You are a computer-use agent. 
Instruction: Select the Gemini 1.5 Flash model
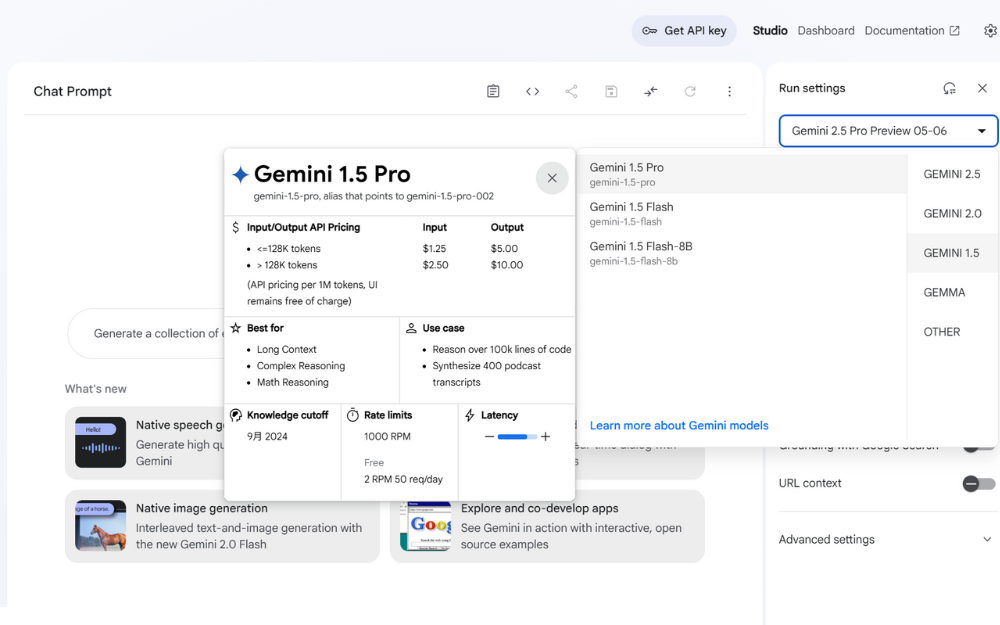742,214
